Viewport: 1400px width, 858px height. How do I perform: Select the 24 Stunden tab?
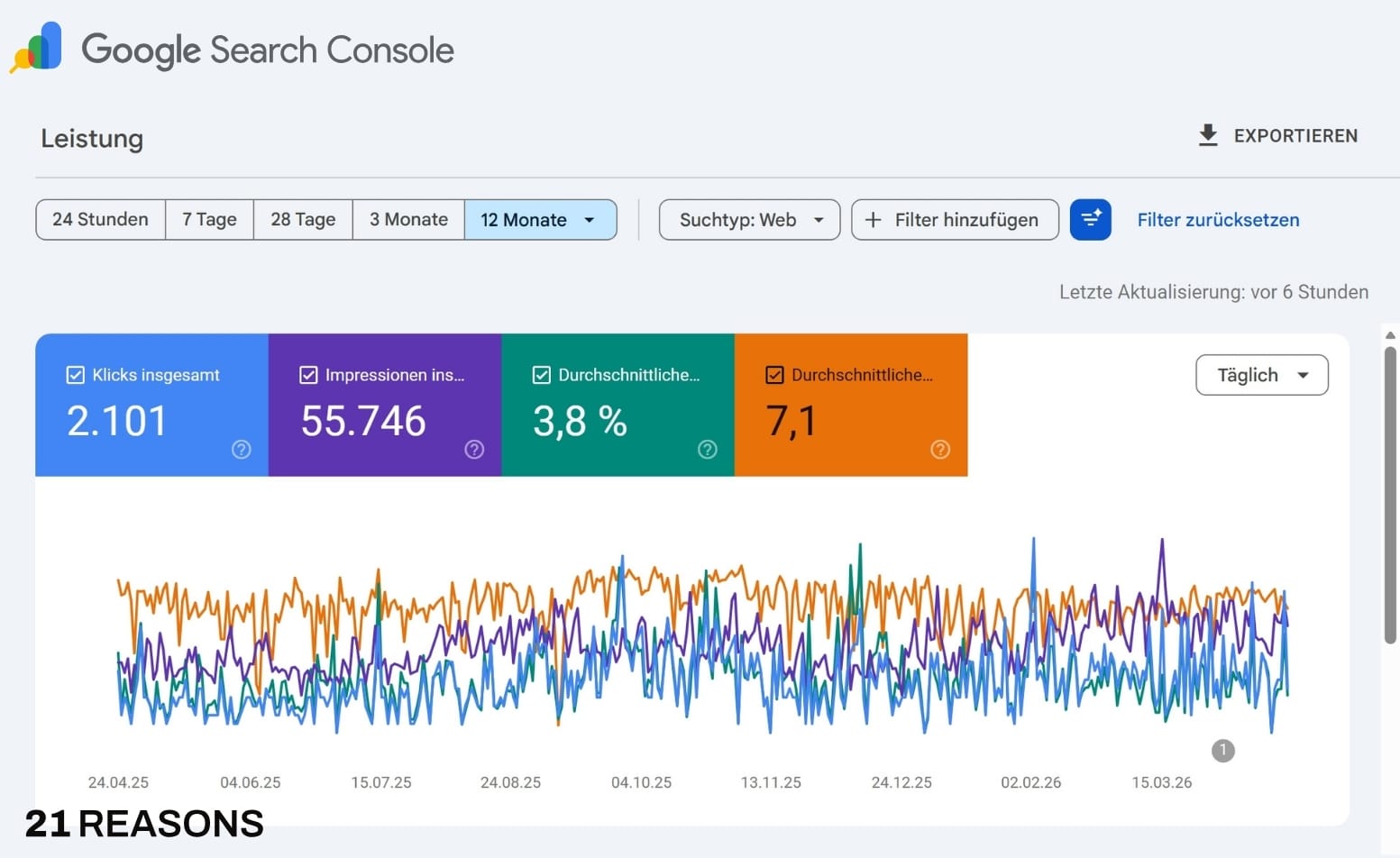pos(100,220)
